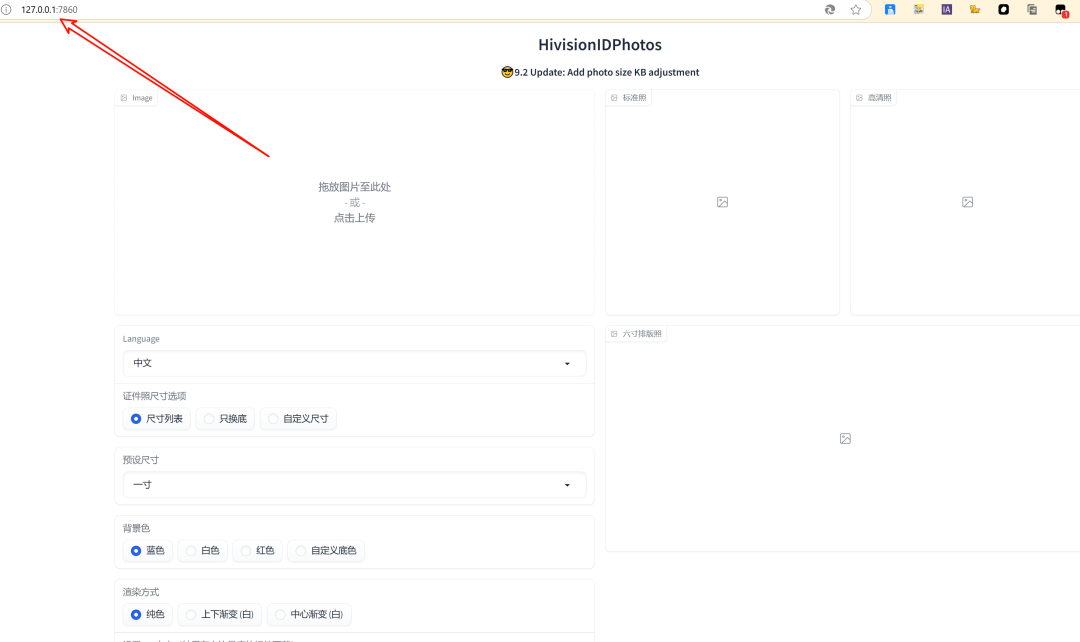Open the yellow cat extension icon
The image size is (1080, 642).
[975, 10]
